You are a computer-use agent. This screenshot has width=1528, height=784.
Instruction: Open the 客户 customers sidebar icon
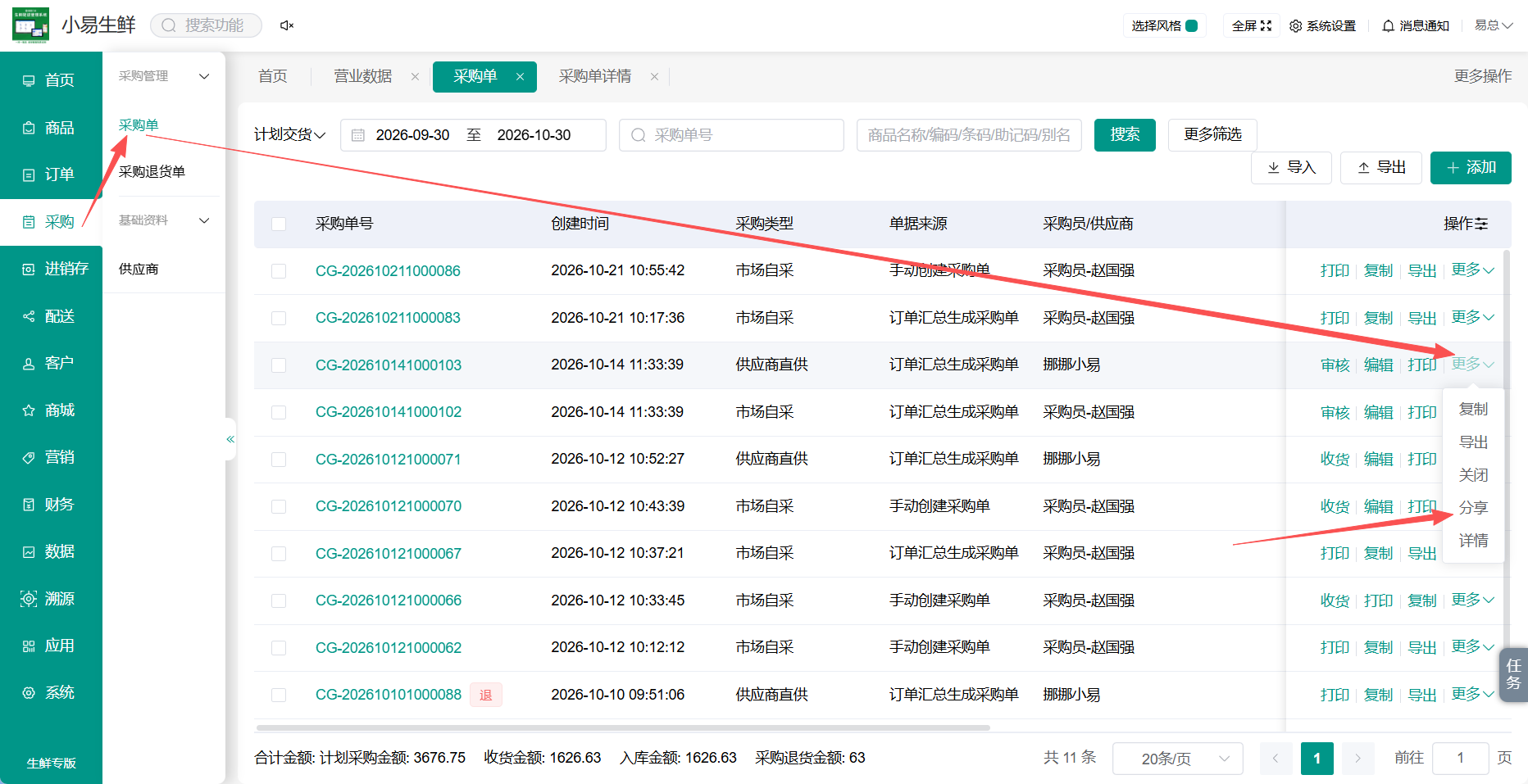(x=29, y=363)
